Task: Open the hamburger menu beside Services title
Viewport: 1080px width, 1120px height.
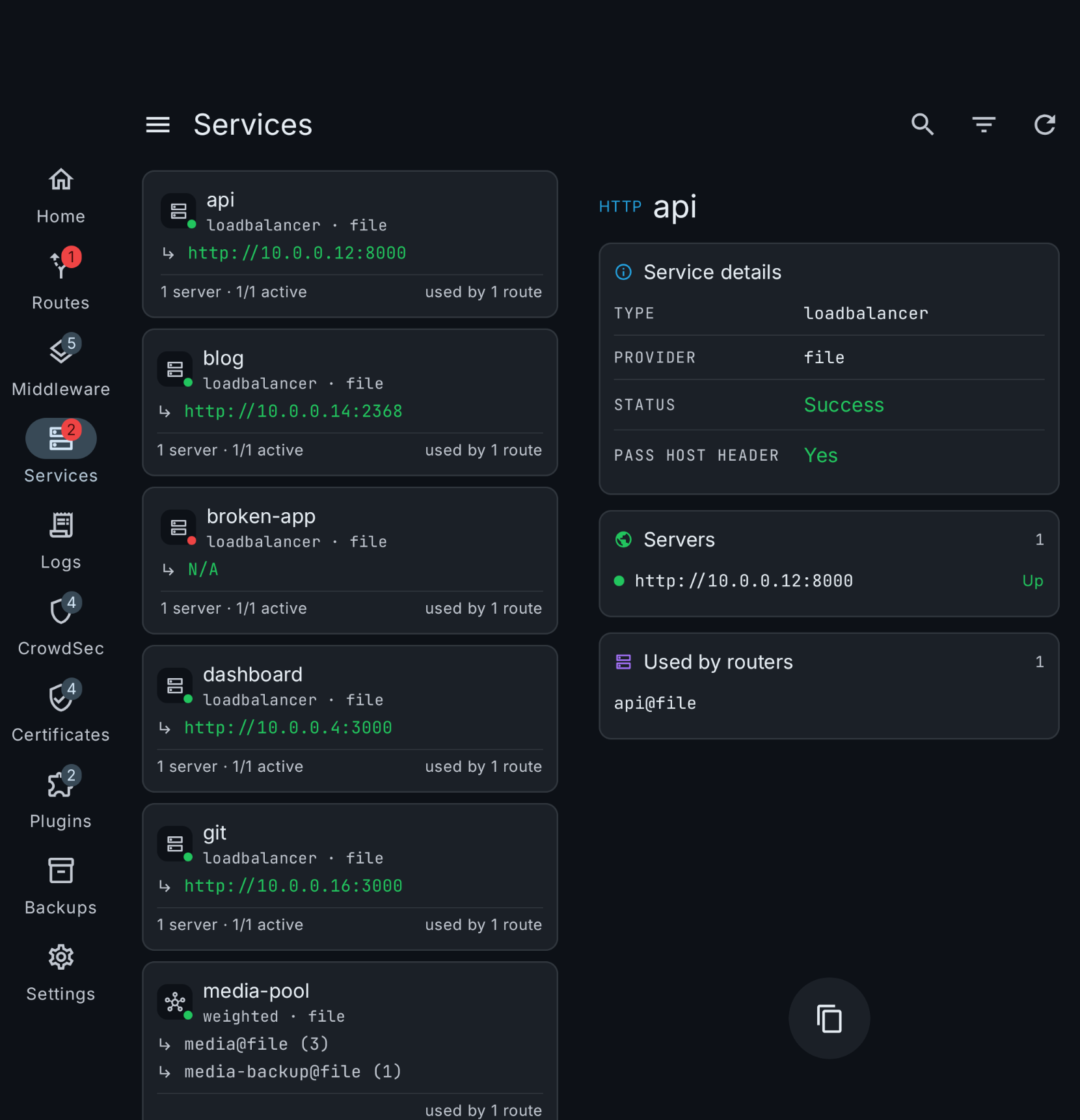Action: [157, 124]
